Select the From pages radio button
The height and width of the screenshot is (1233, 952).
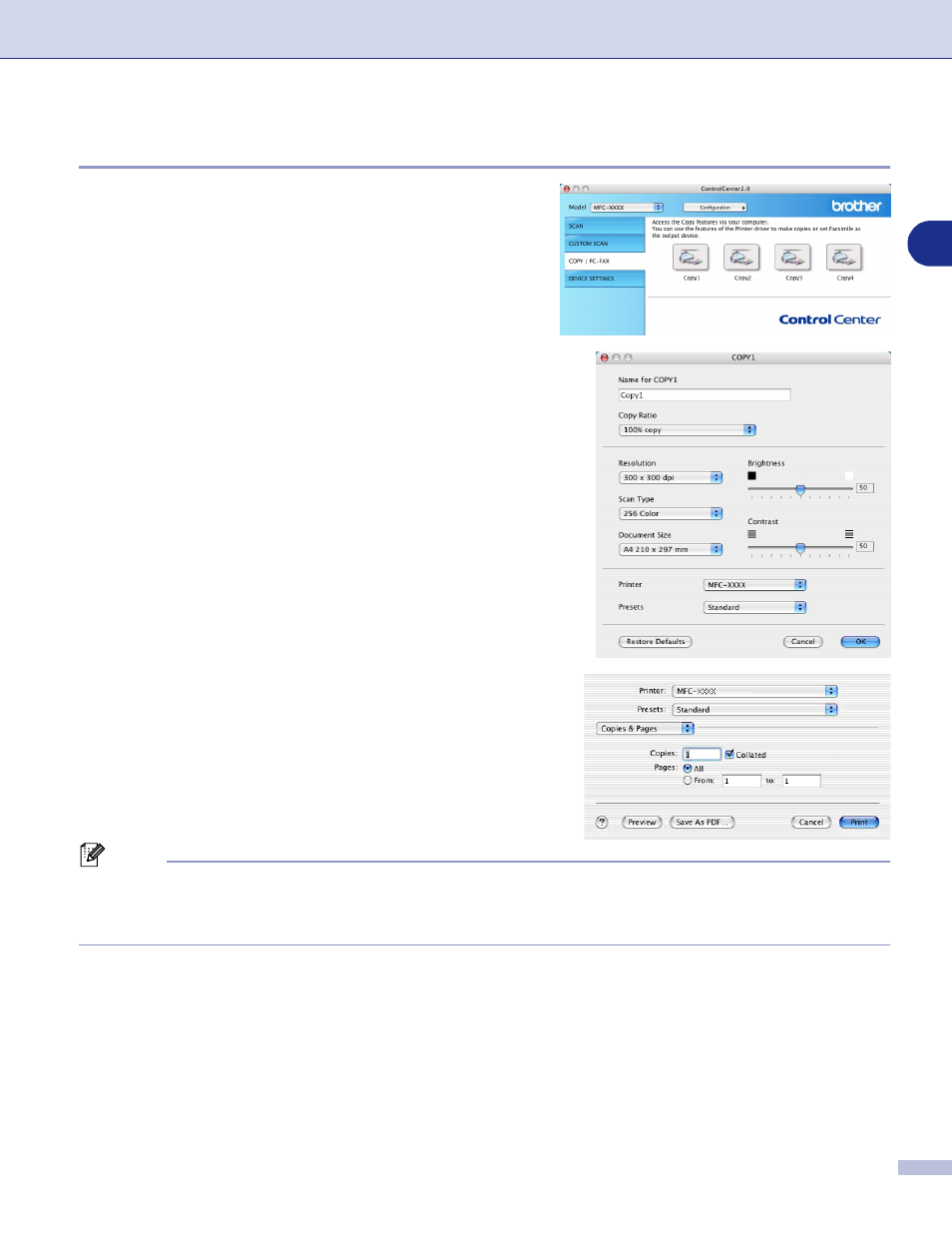(x=688, y=781)
